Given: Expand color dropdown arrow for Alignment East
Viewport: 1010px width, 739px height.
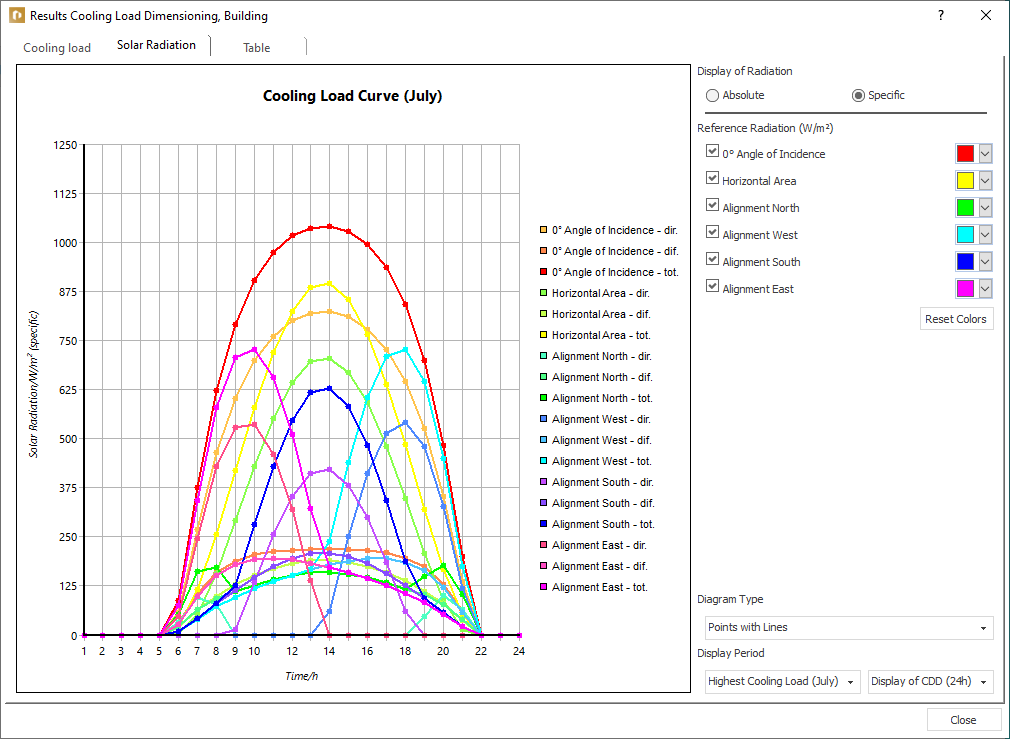Looking at the screenshot, I should (x=985, y=289).
